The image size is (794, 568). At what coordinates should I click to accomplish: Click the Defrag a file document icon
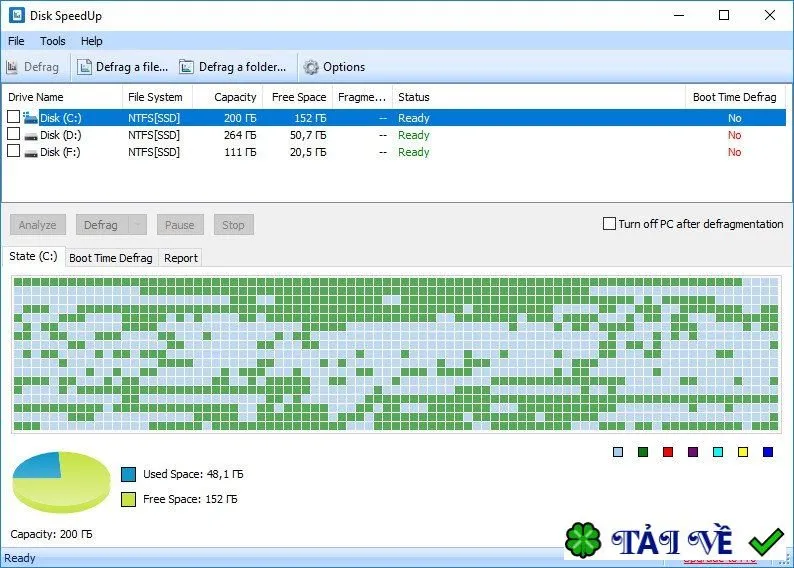click(x=85, y=67)
